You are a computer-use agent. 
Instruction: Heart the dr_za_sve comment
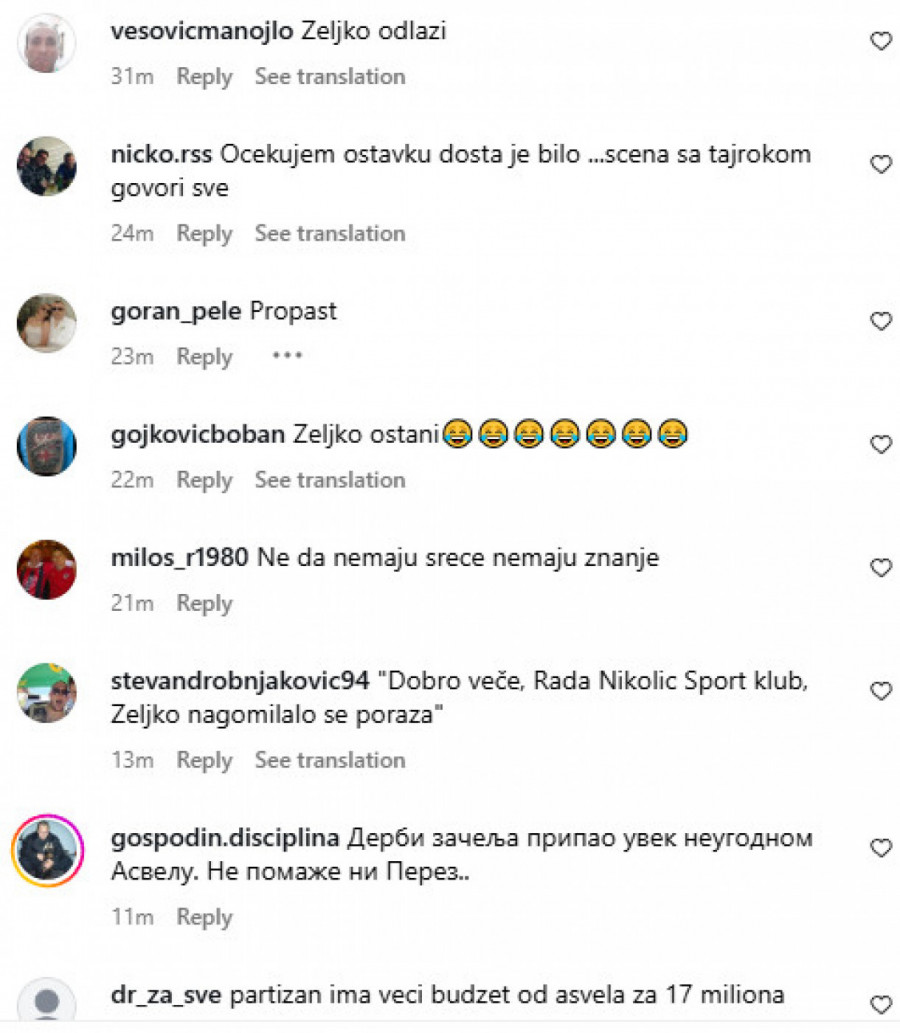point(881,1004)
